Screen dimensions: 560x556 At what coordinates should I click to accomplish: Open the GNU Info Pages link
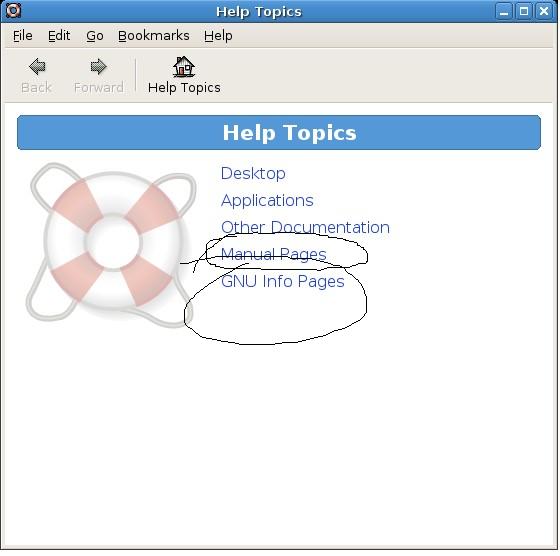282,281
